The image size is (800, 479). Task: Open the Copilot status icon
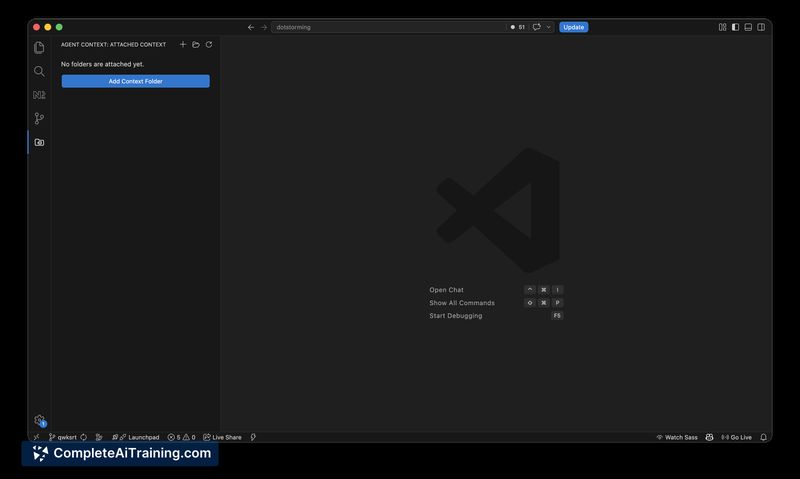(x=709, y=437)
